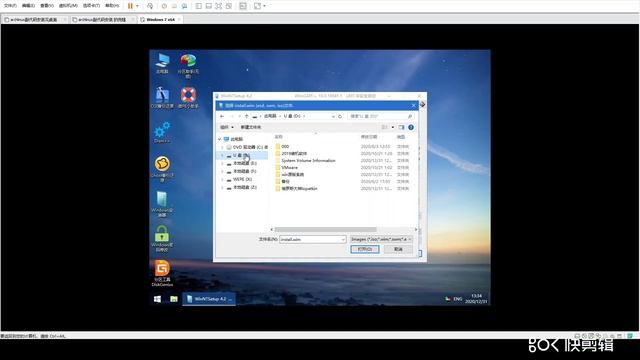Open the address bar history dropdown
This screenshot has height=360, width=640.
(333, 116)
